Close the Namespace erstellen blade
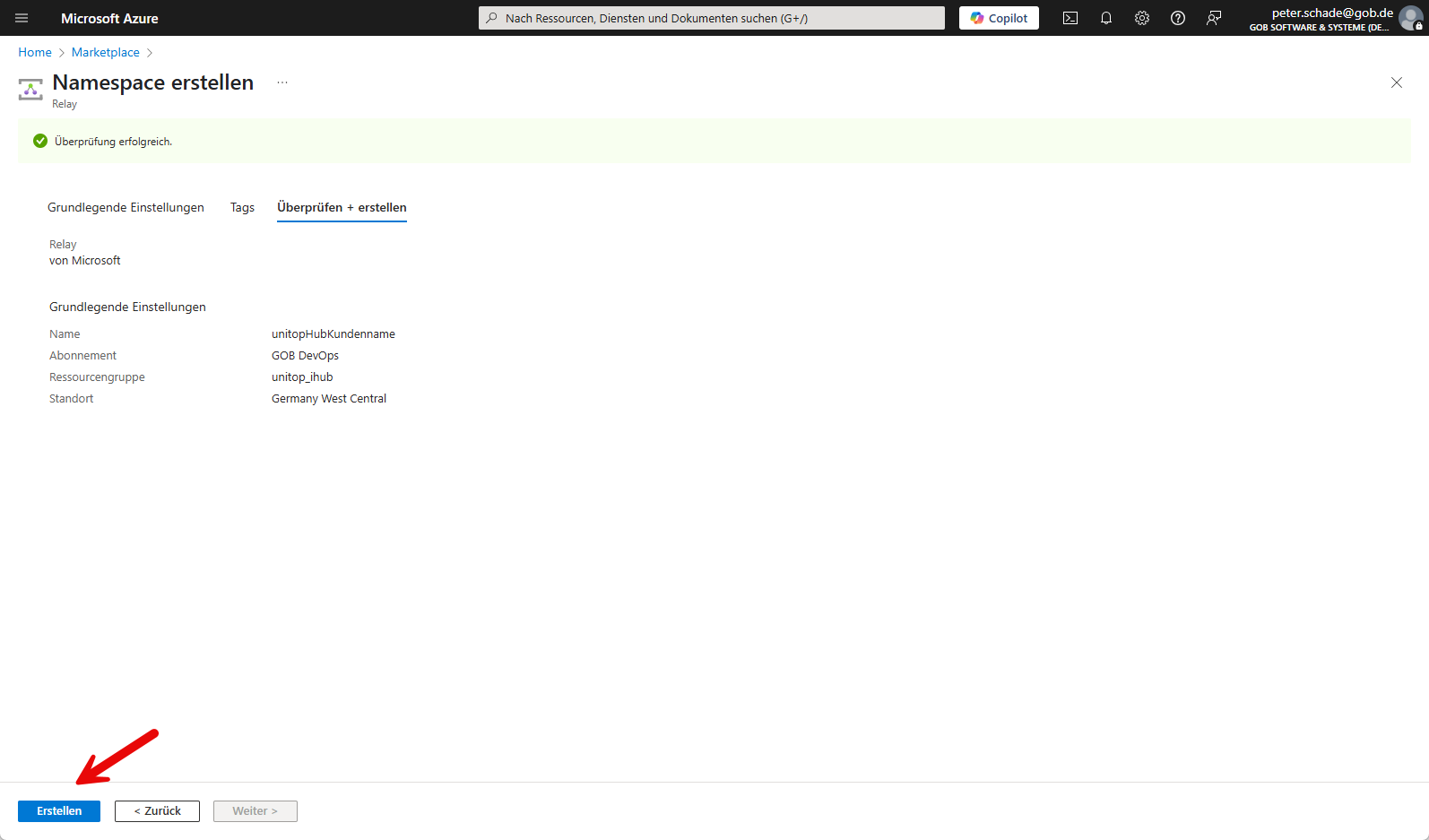The width and height of the screenshot is (1429, 840). click(1396, 82)
